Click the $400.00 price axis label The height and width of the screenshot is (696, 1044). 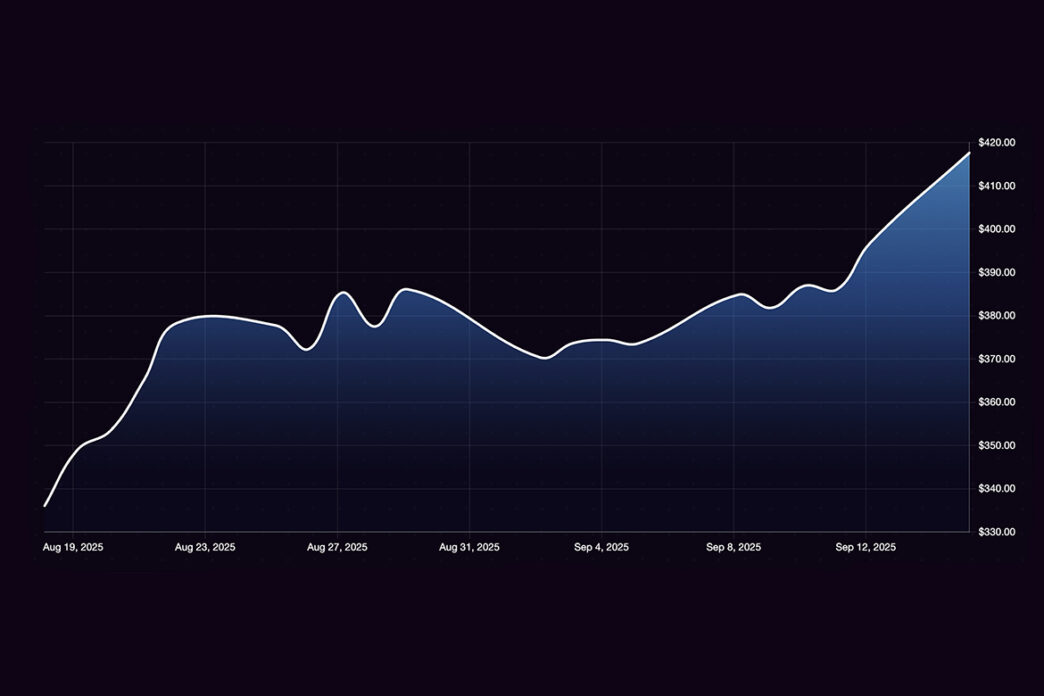coord(996,229)
